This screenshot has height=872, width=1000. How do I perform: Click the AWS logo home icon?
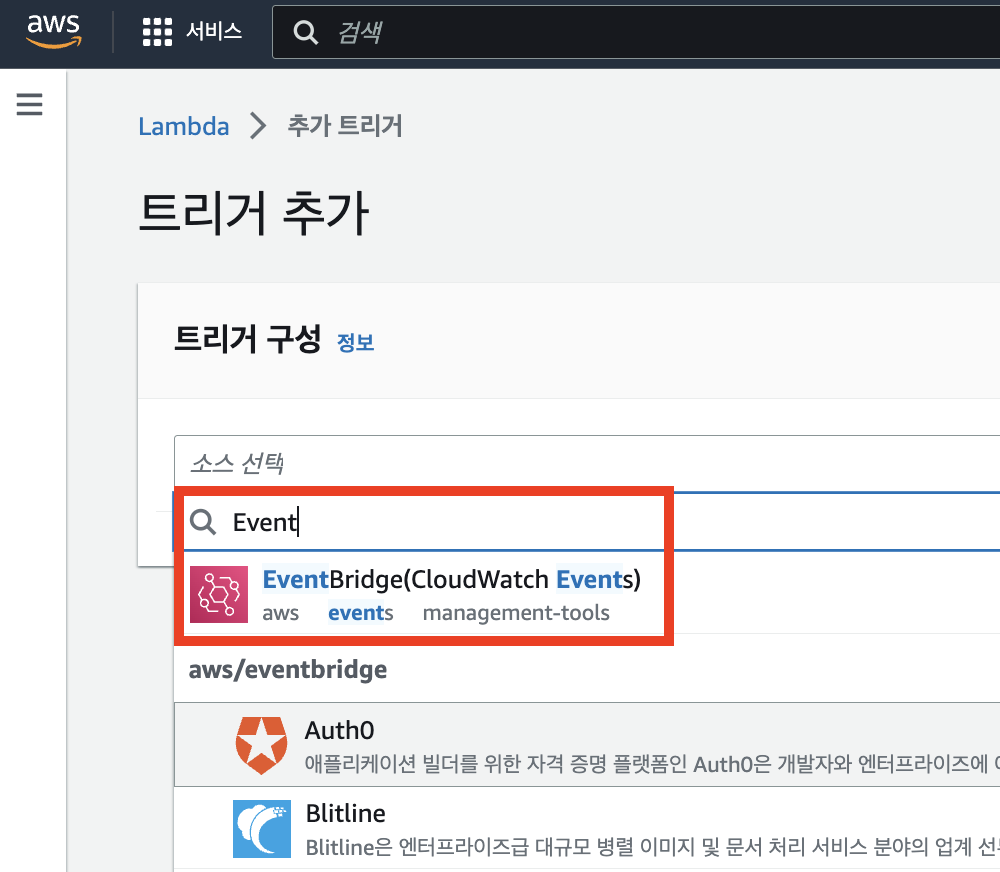pos(54,30)
